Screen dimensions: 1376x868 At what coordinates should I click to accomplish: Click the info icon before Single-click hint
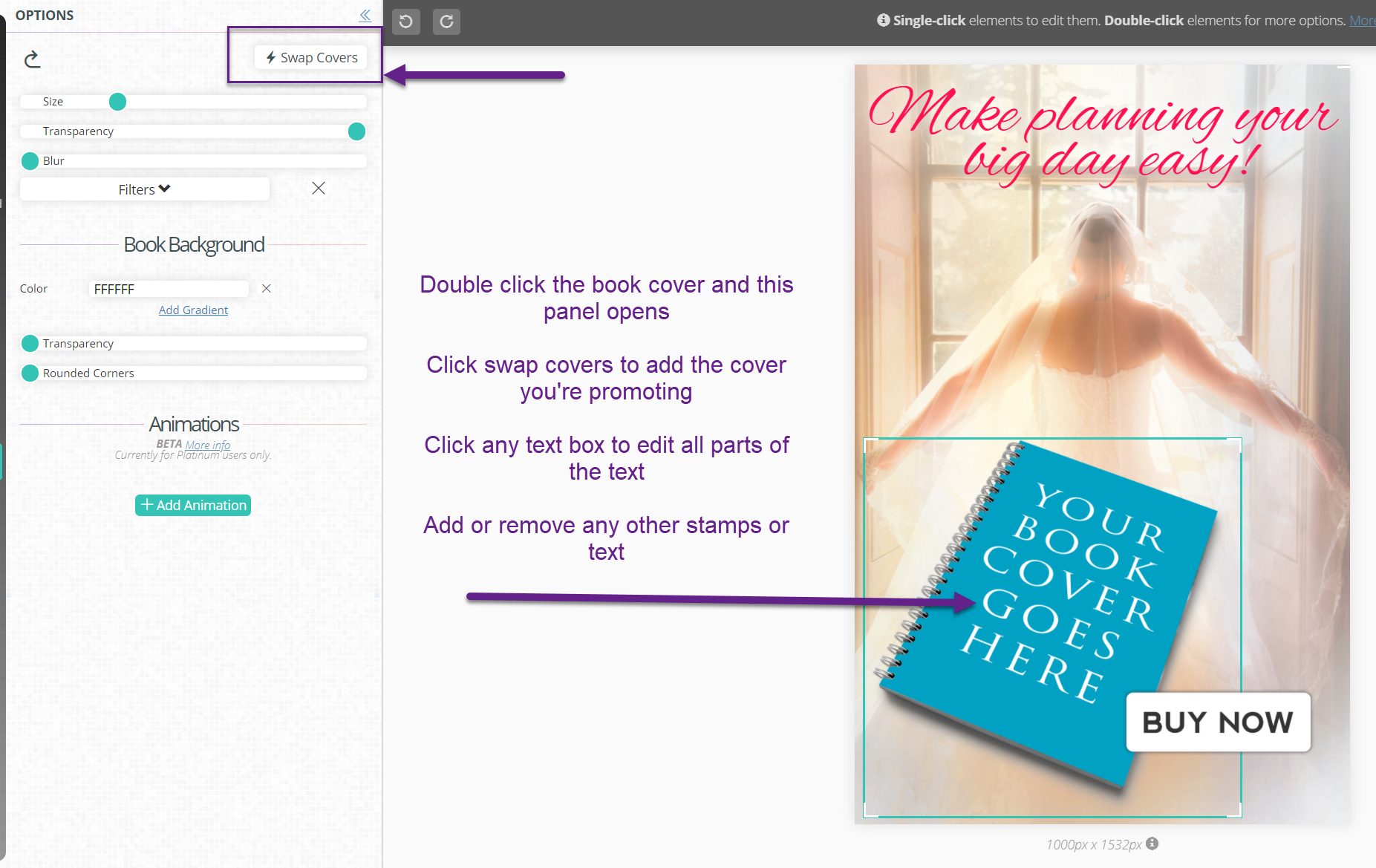point(883,20)
